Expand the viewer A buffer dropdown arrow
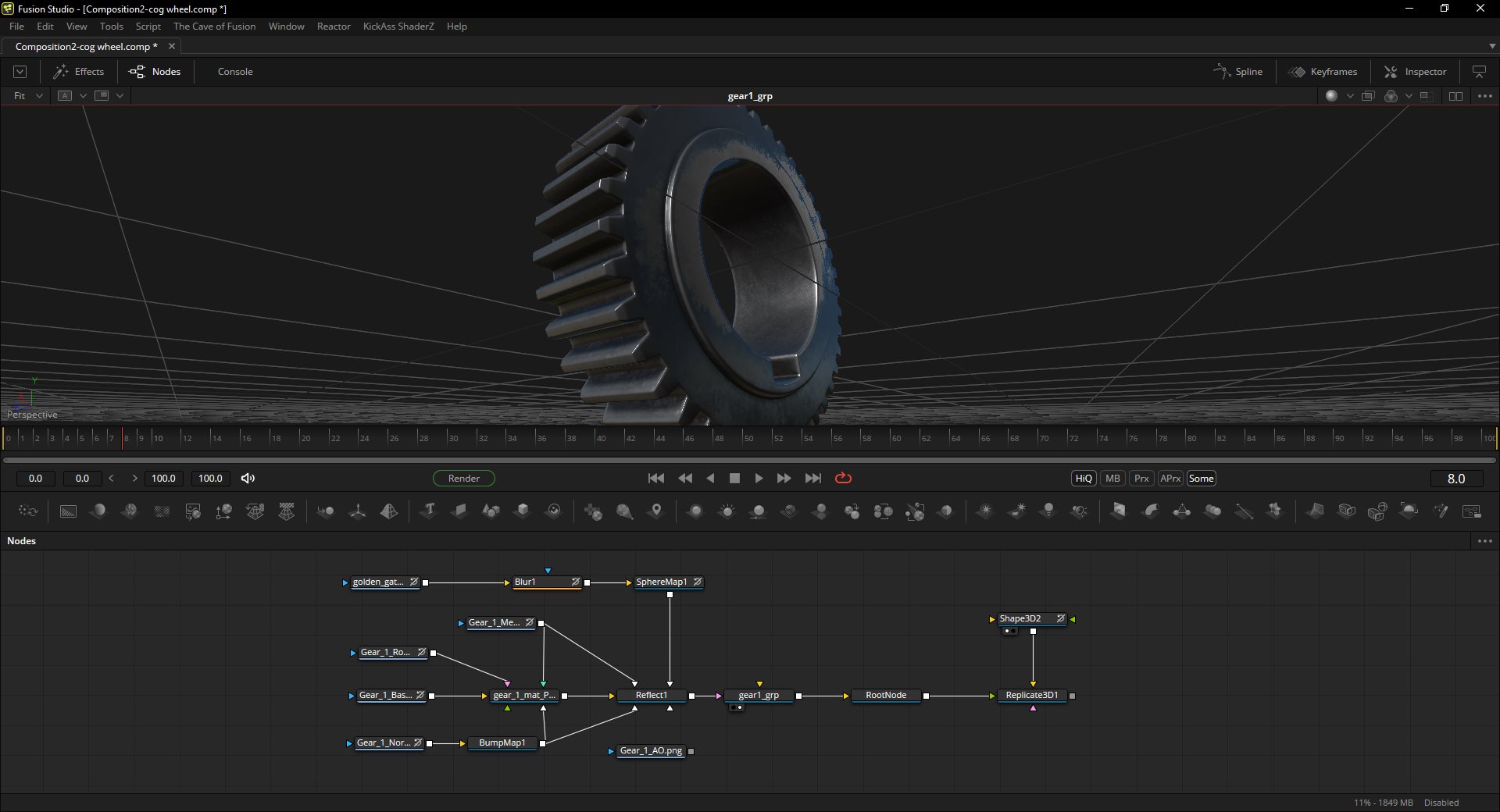The image size is (1500, 812). [x=83, y=95]
